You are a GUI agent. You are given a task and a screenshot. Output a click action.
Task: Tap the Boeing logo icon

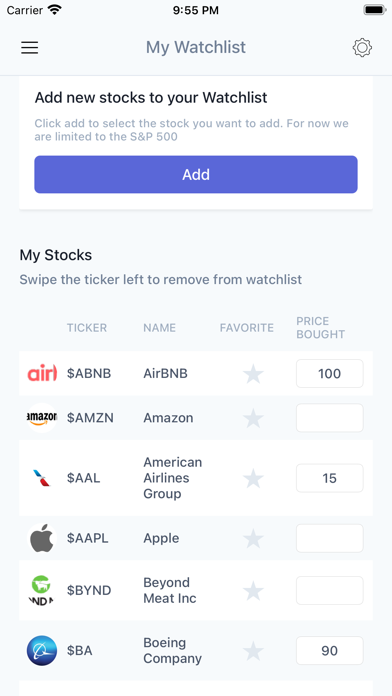tap(42, 651)
